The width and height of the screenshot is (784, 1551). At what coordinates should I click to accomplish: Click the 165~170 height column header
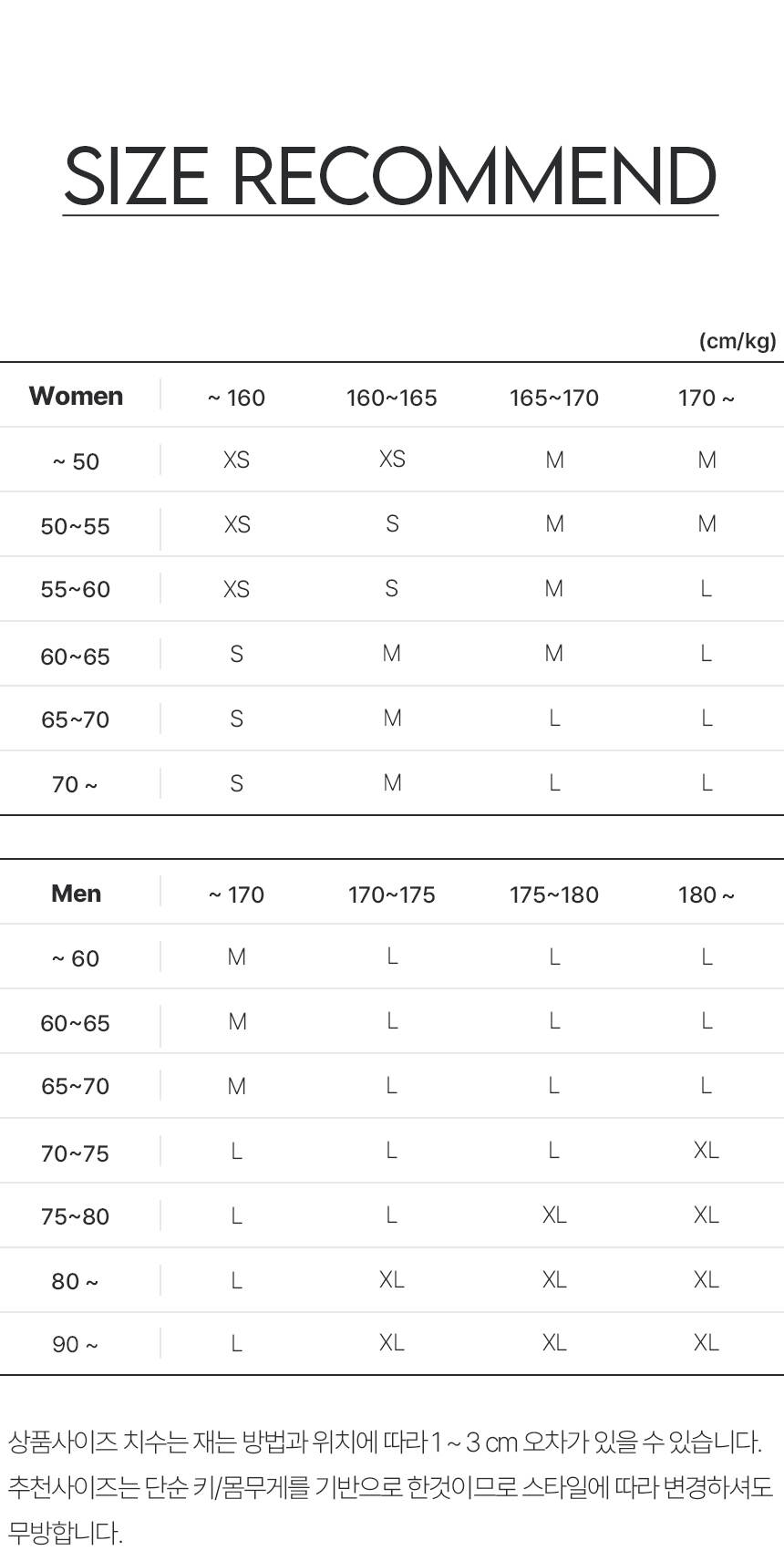click(553, 398)
